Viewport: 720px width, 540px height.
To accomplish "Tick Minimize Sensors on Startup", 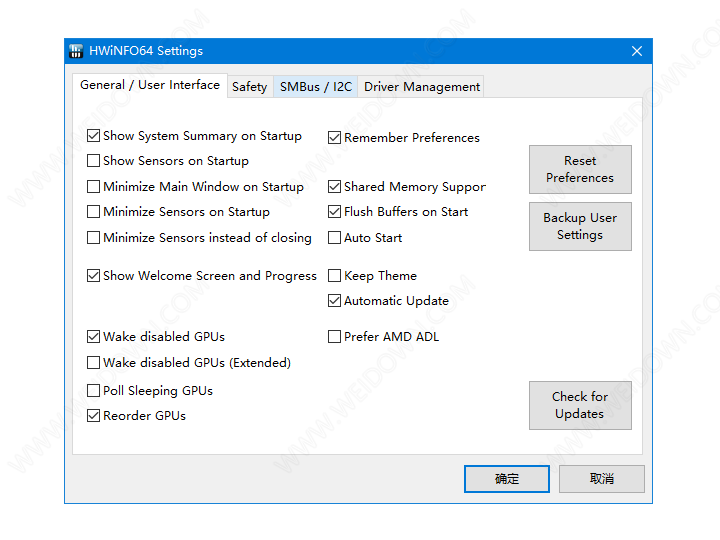I will pyautogui.click(x=93, y=212).
